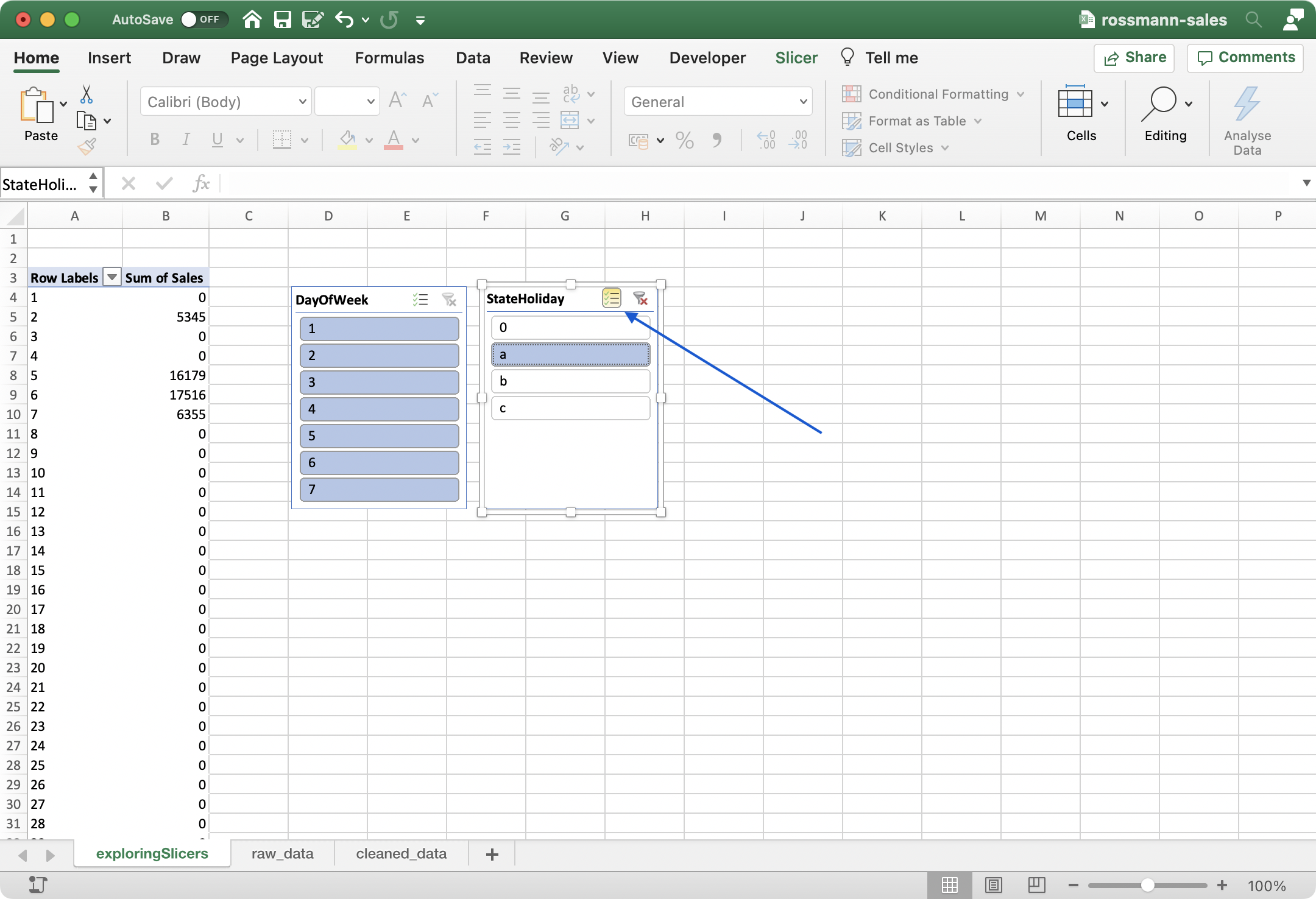Click the Undo icon

(343, 19)
